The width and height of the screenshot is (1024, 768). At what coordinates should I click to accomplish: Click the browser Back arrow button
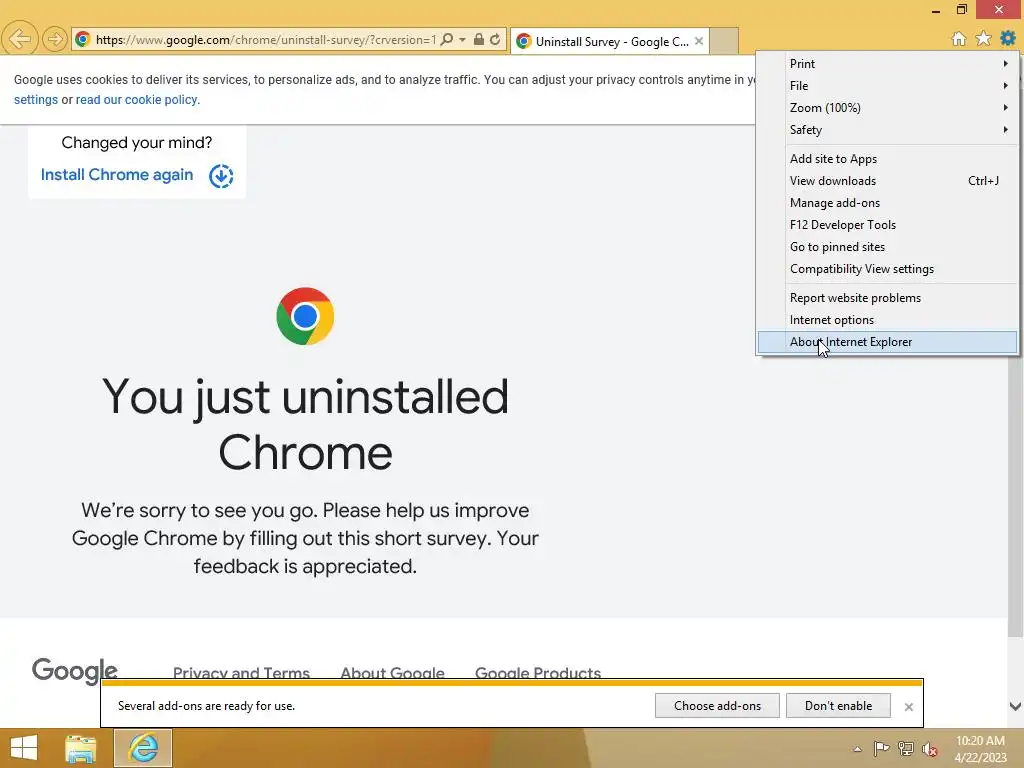20,39
